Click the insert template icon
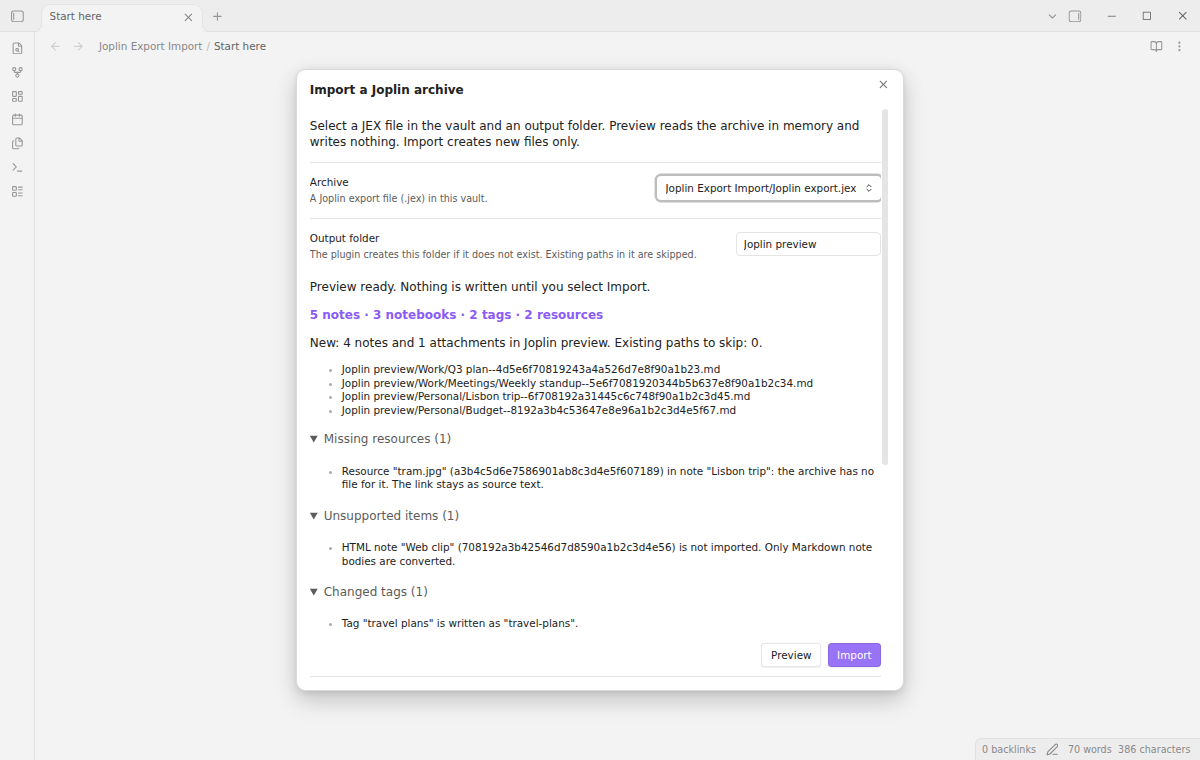 [x=17, y=143]
